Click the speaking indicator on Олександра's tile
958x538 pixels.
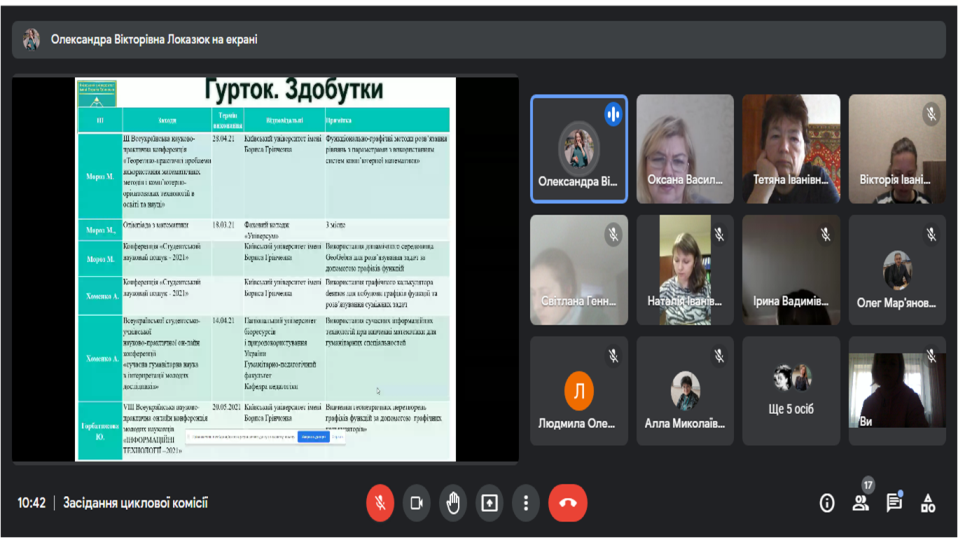[613, 114]
